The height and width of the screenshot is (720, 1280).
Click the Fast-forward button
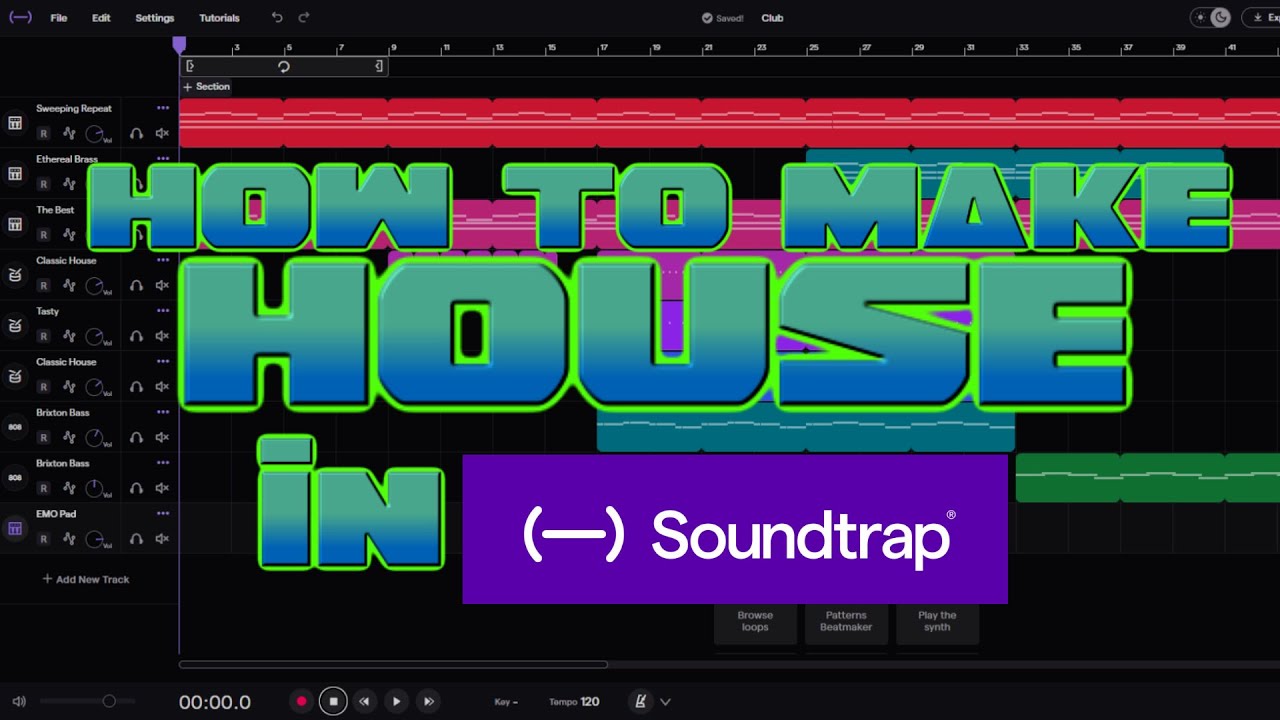428,702
